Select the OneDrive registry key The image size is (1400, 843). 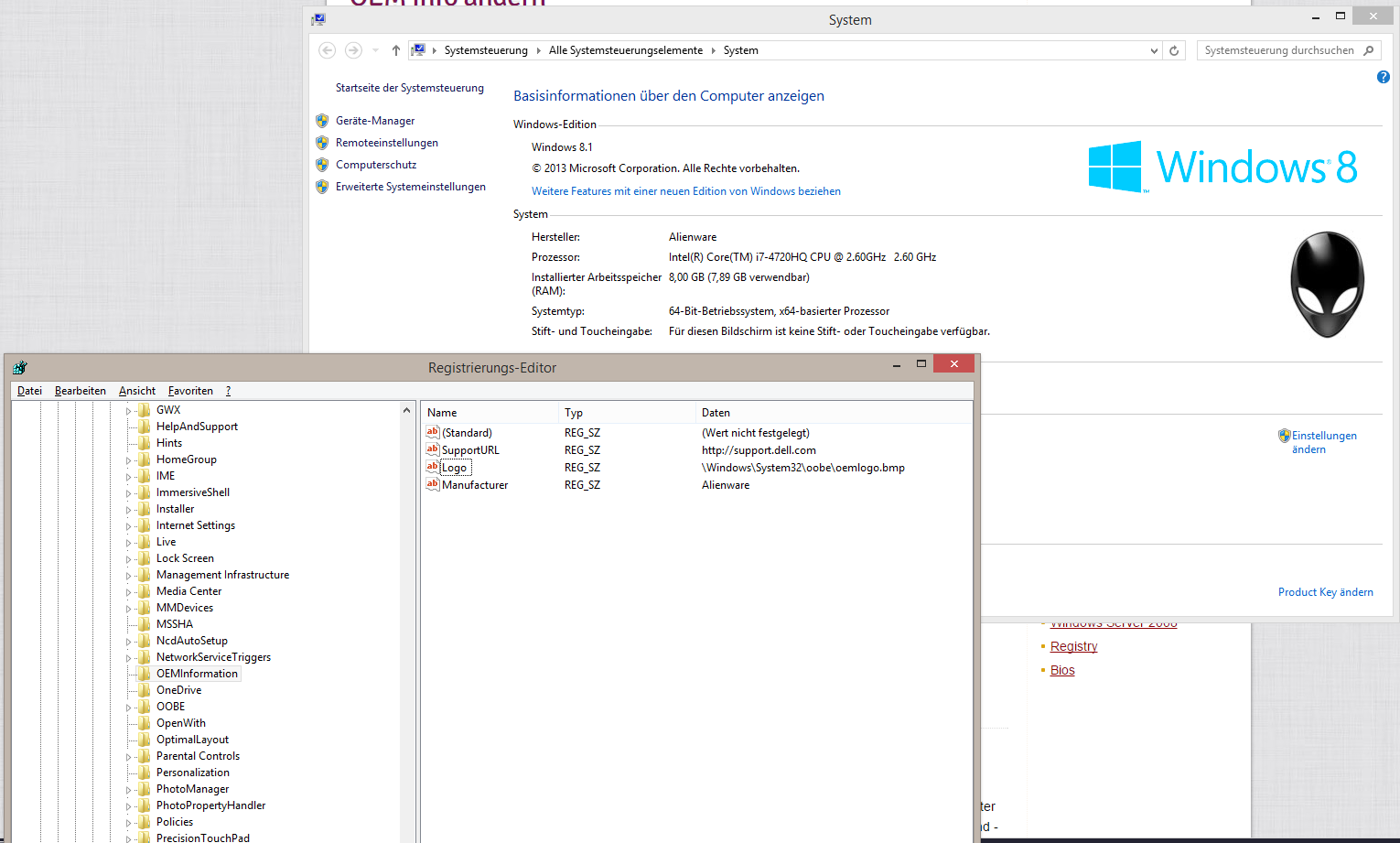click(x=178, y=690)
